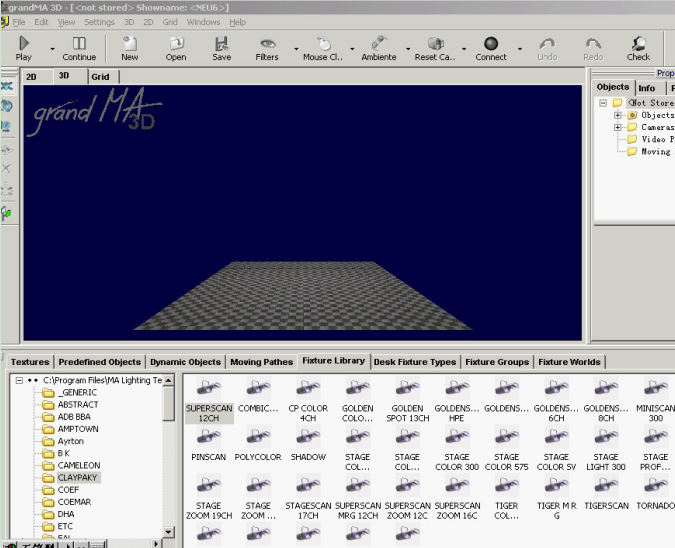Create a new show with New
This screenshot has height=548, width=675.
(x=130, y=48)
